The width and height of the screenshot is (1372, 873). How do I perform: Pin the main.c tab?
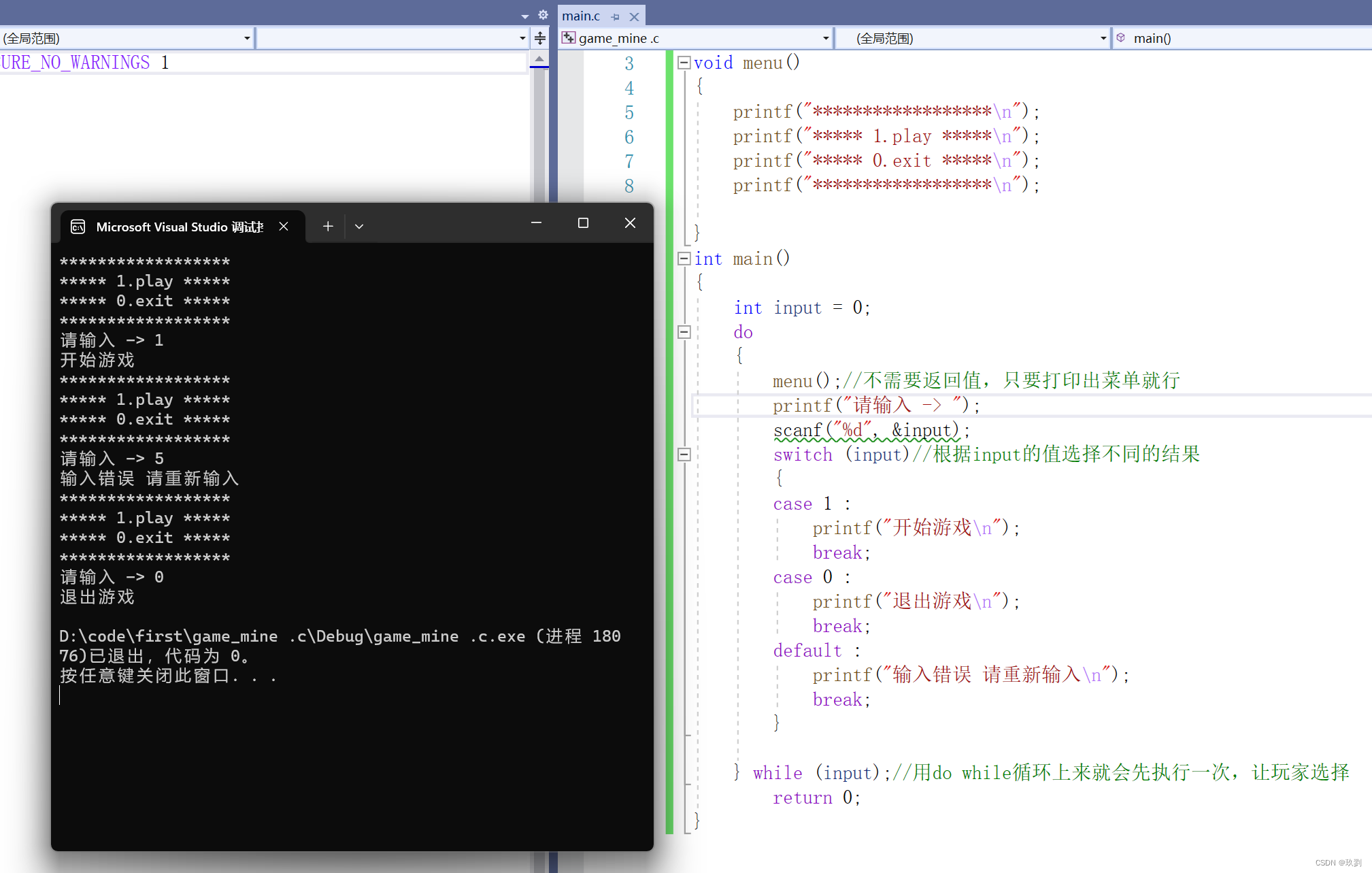tap(615, 16)
